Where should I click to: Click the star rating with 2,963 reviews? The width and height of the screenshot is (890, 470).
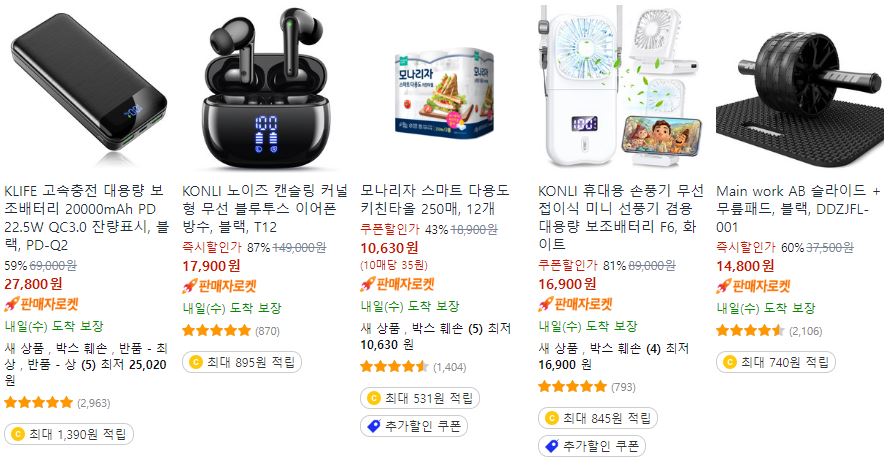[x=39, y=403]
